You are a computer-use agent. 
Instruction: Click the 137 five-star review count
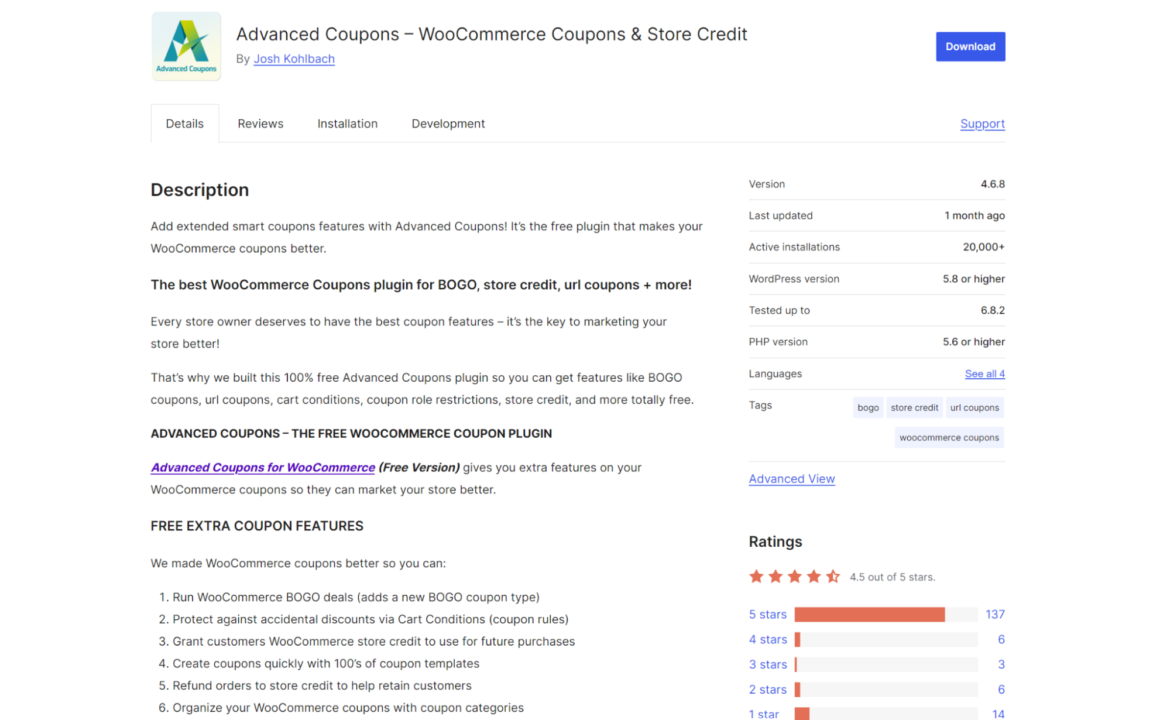994,614
